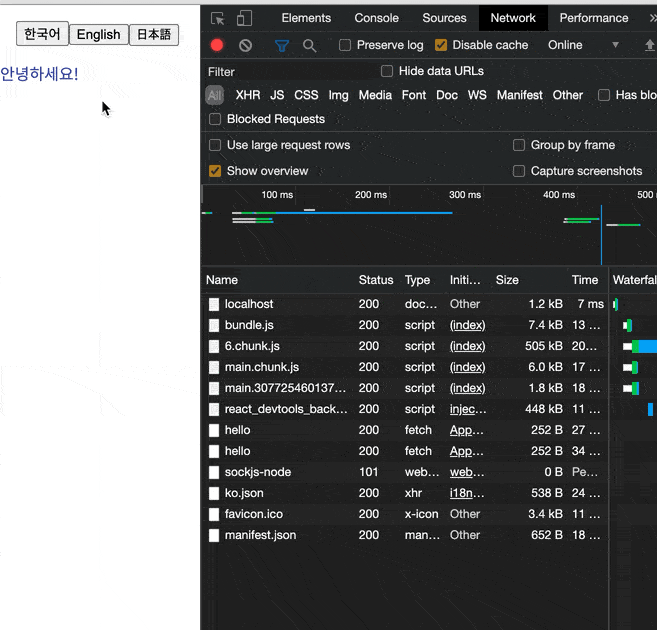Select the manifest.json request row
The width and height of the screenshot is (657, 630).
[x=404, y=535]
